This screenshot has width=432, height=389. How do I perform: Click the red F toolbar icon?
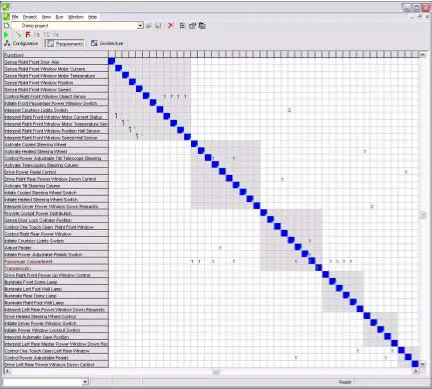click(x=28, y=34)
